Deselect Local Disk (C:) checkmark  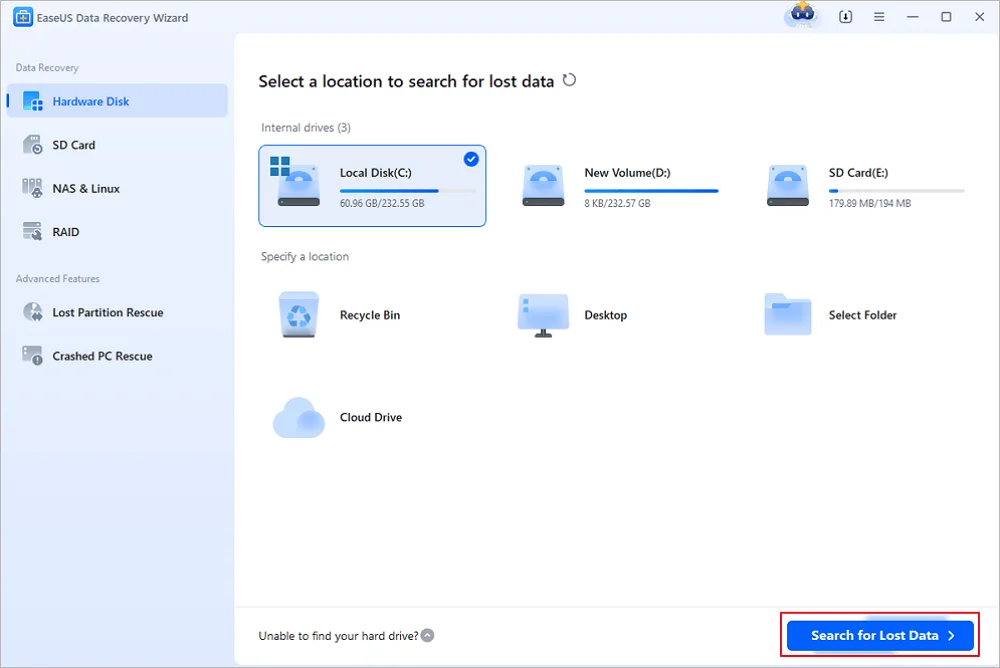469,158
